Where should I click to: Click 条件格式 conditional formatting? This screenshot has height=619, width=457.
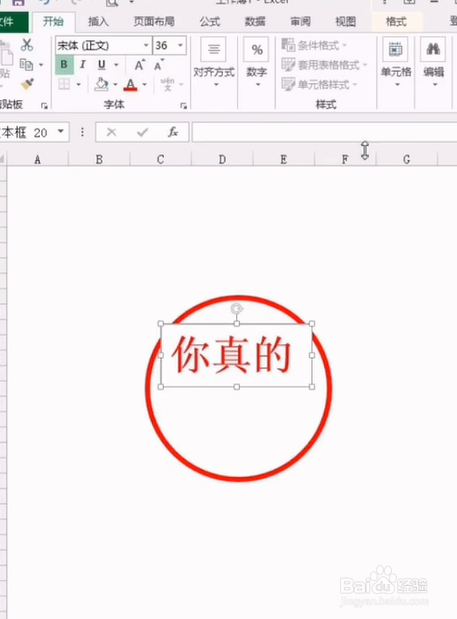(314, 45)
